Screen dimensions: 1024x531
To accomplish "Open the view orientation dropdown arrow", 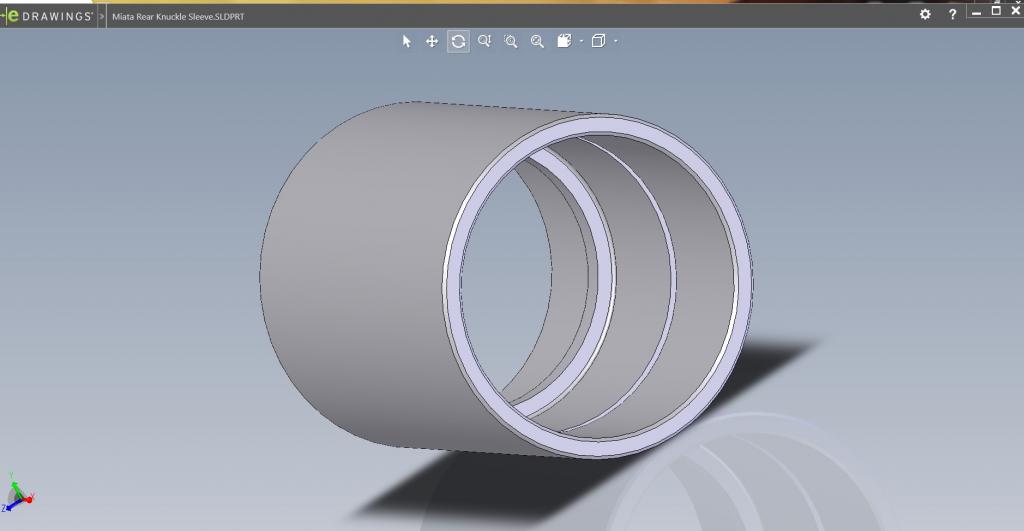I will pyautogui.click(x=581, y=42).
